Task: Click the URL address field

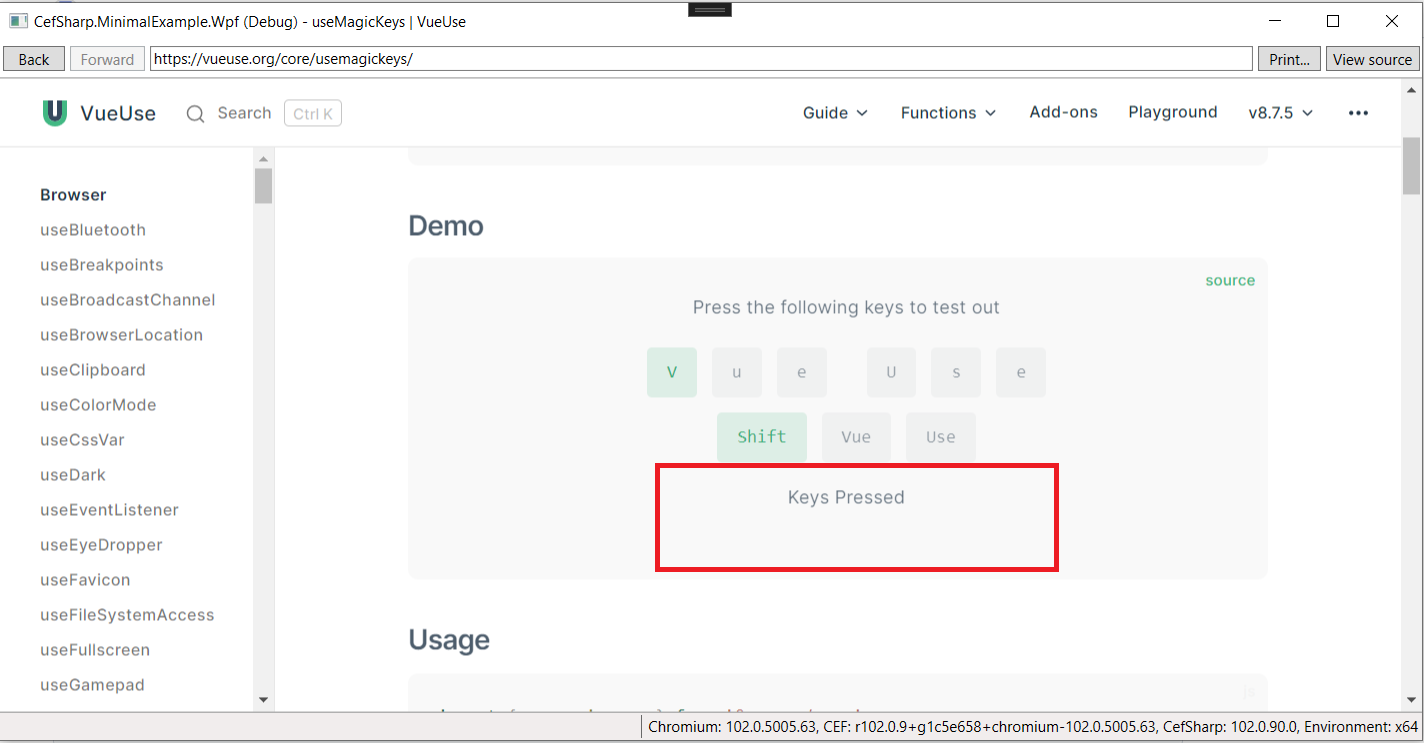Action: pos(701,59)
